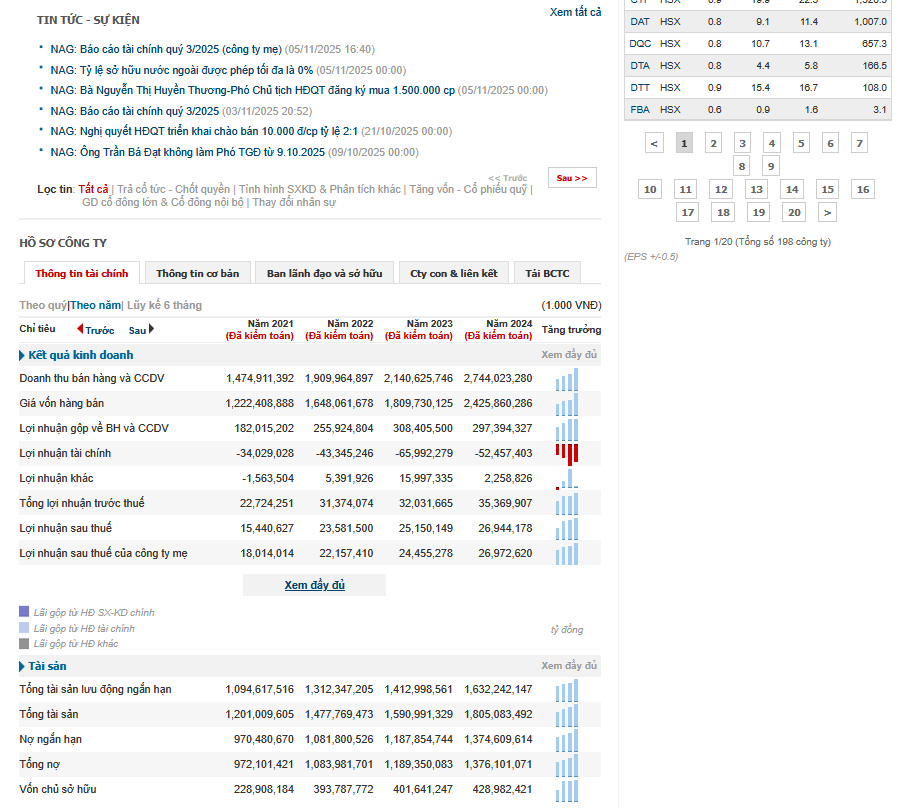Viewport: 911px width, 808px height.
Task: Filter news by 'Tăng vốn - Cổ phiếu quỹ'
Action: click(468, 189)
